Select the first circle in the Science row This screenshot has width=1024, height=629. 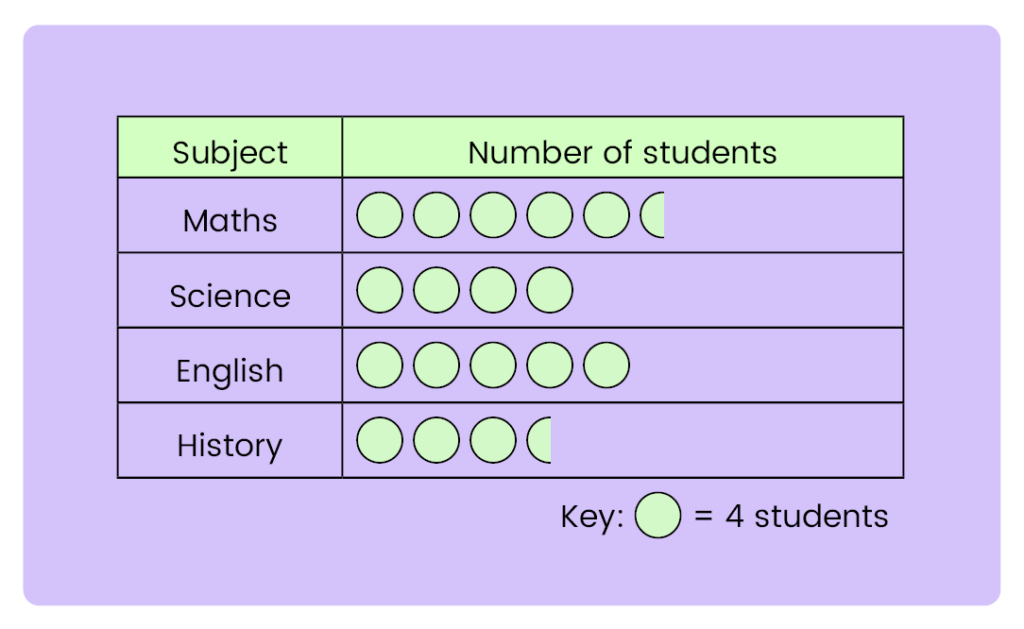(x=380, y=291)
